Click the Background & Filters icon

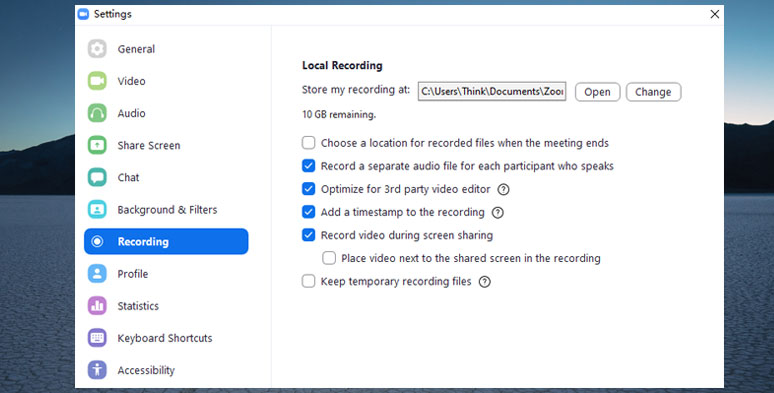click(97, 209)
